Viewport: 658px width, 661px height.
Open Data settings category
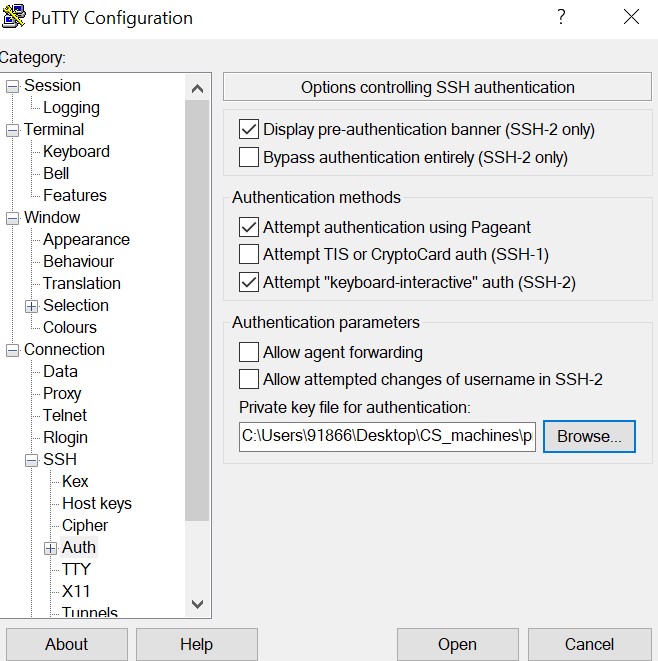click(60, 371)
